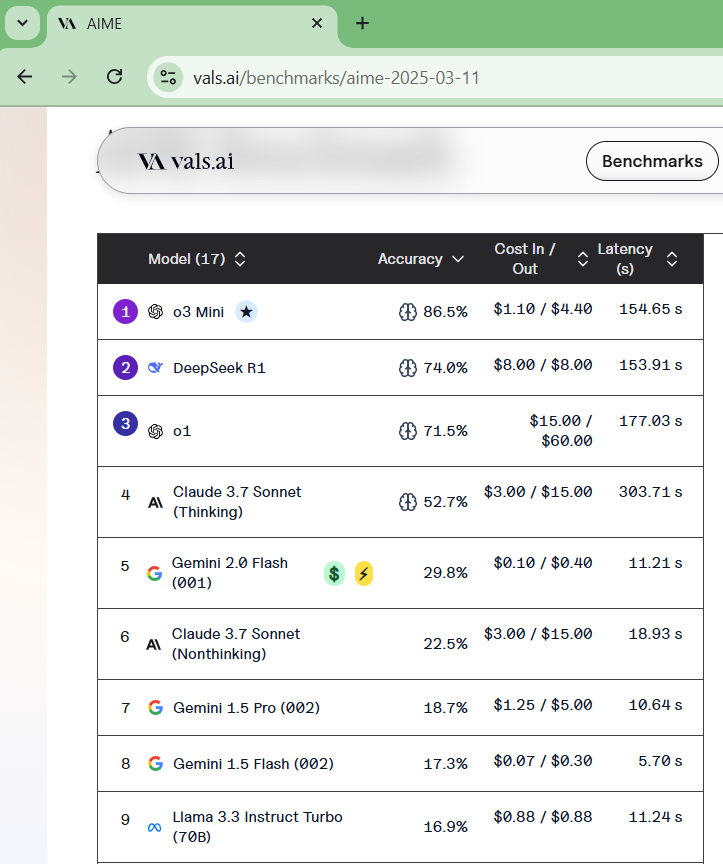Click the green dollar badge for Gemini 2.0 Flash
Image resolution: width=723 pixels, height=864 pixels.
coord(334,574)
